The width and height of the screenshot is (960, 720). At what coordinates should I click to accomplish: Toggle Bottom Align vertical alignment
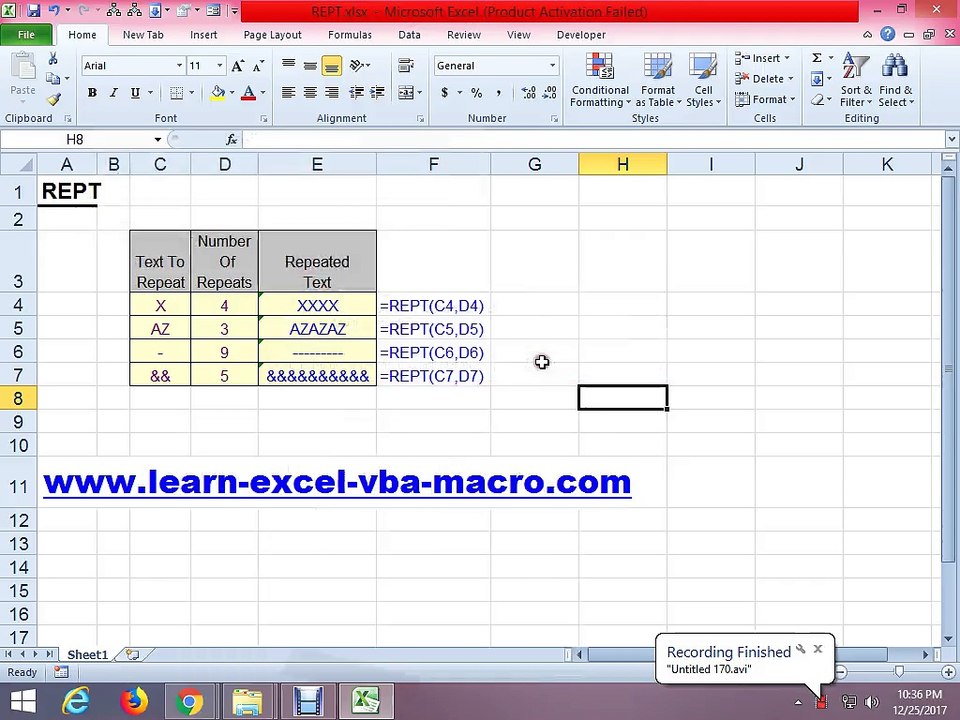pyautogui.click(x=332, y=65)
